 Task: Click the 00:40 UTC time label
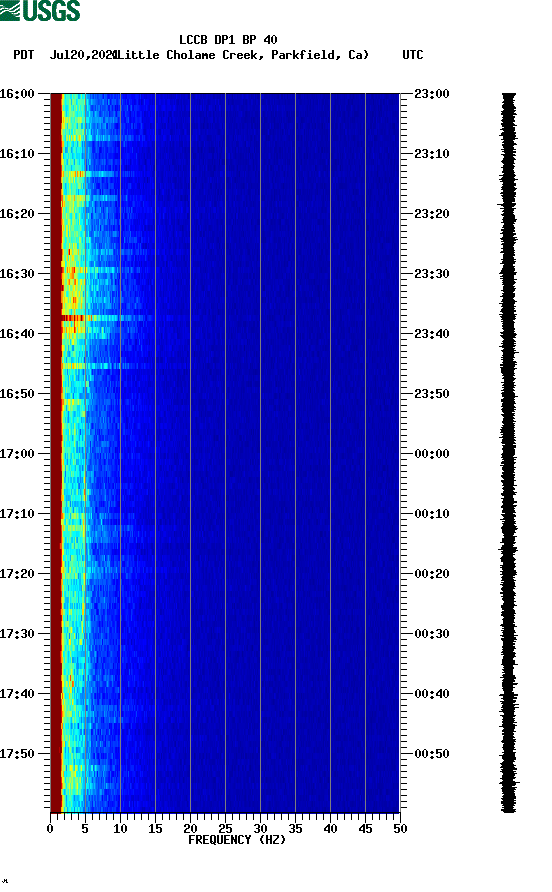(x=432, y=693)
